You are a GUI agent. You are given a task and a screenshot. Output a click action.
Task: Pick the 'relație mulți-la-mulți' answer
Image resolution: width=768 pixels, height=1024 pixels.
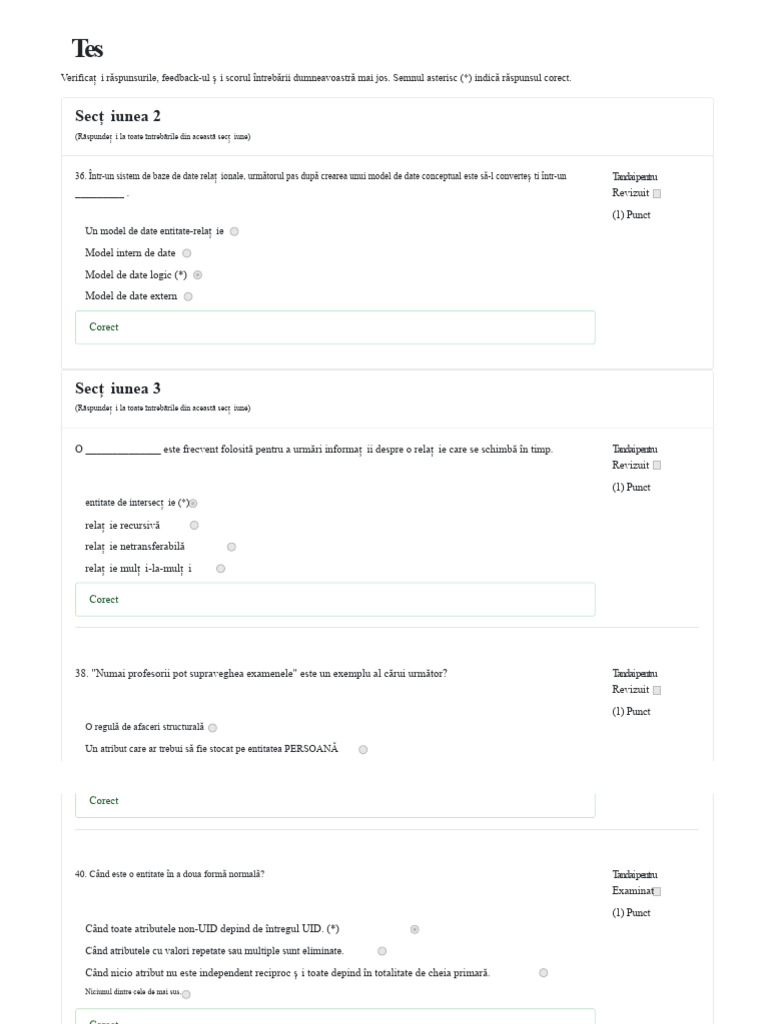221,569
